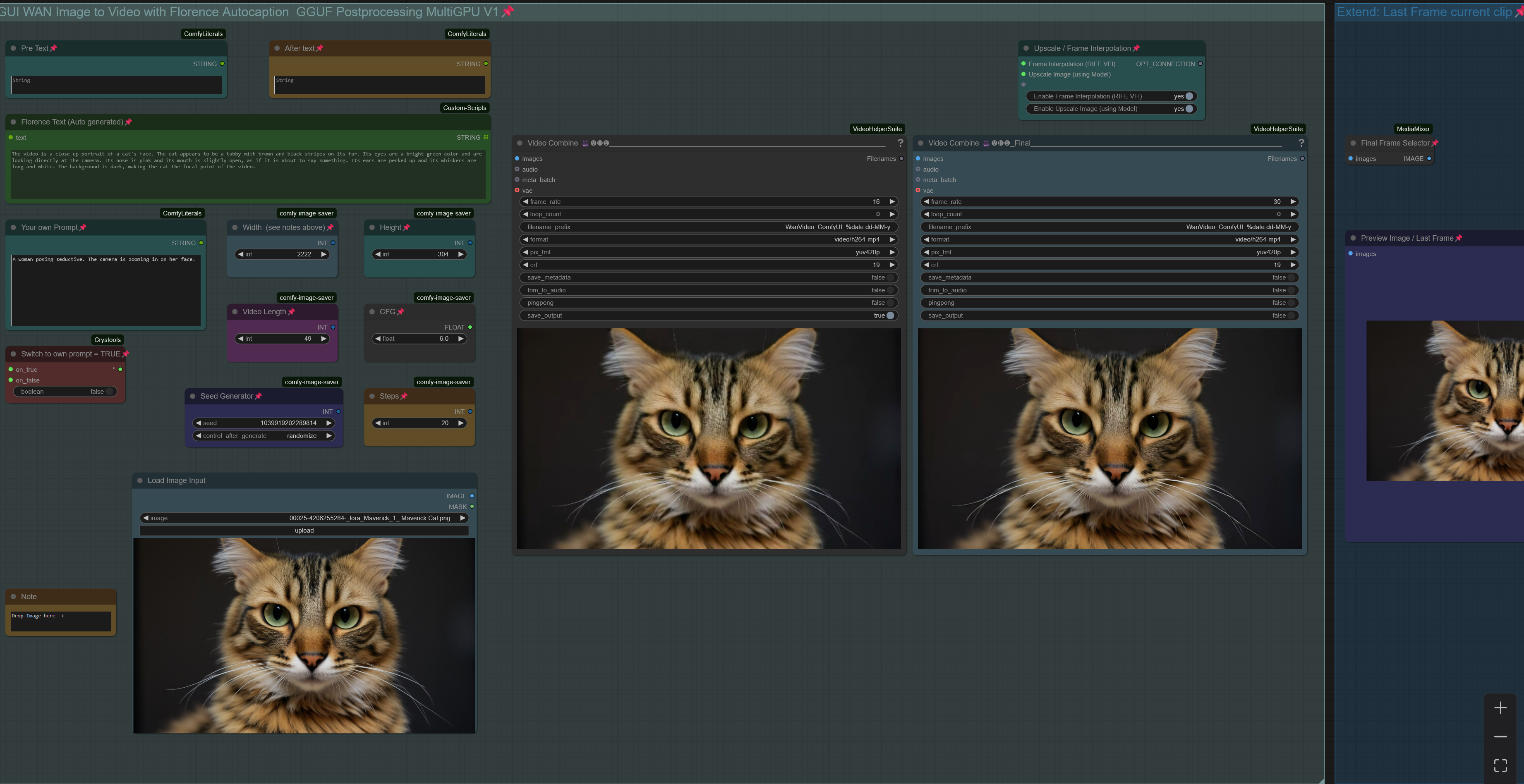Toggle Enable Frame Interpolation (RIFE VFI) switch
The image size is (1524, 784).
point(1189,96)
